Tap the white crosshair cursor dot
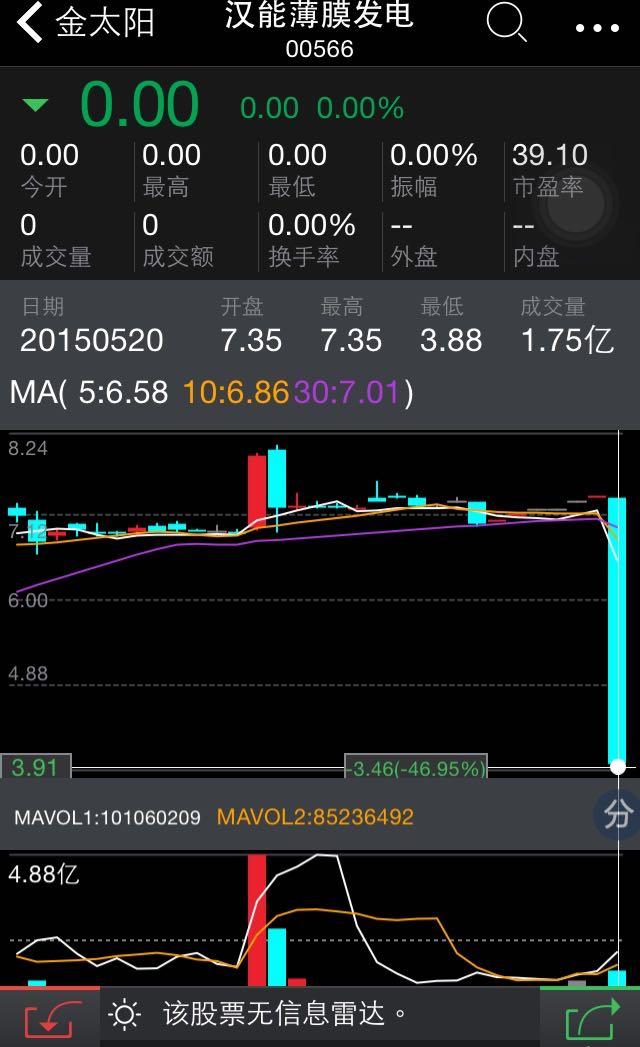This screenshot has width=640, height=1047. coord(618,767)
